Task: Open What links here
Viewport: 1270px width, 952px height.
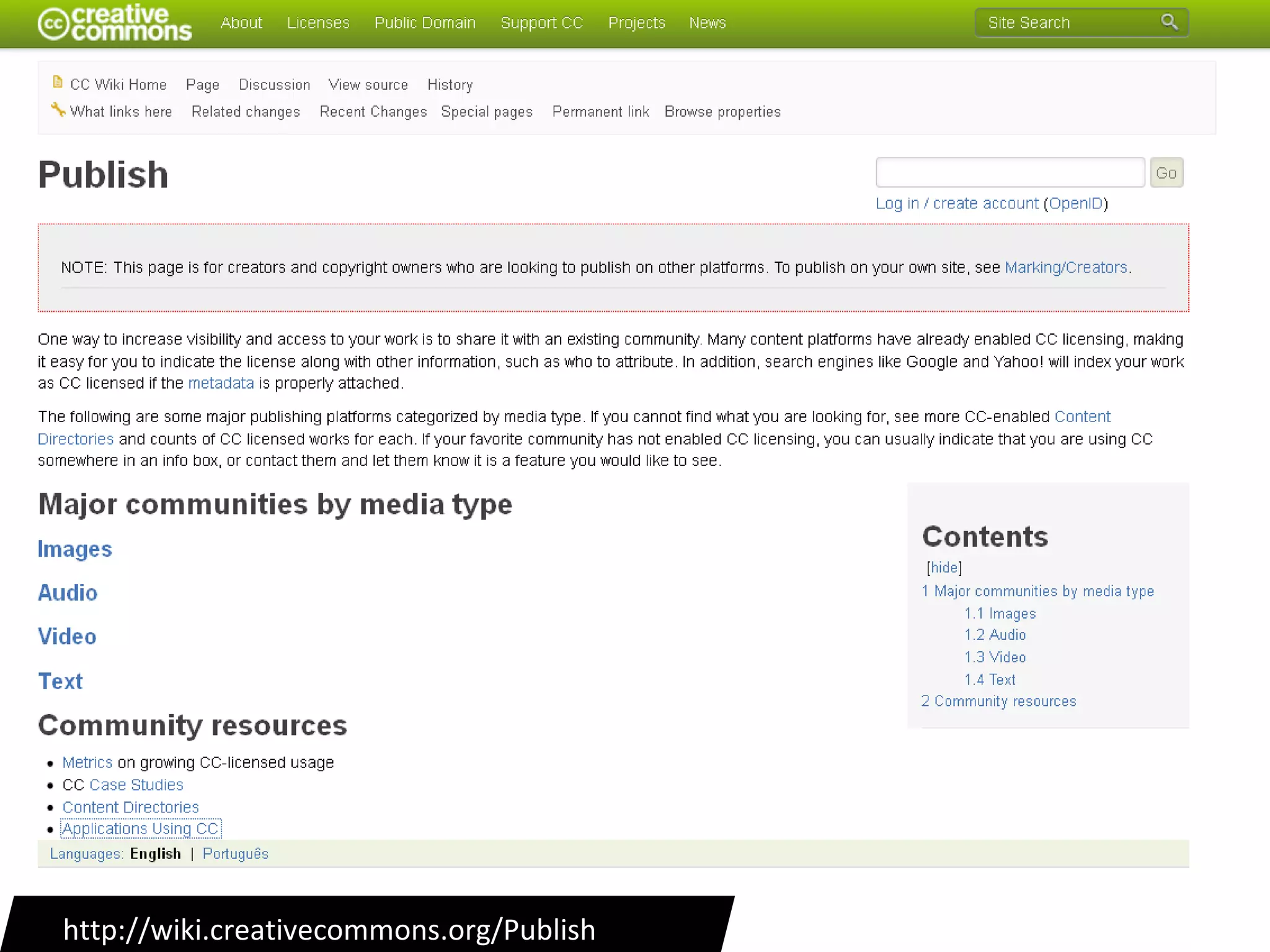Action: click(121, 112)
